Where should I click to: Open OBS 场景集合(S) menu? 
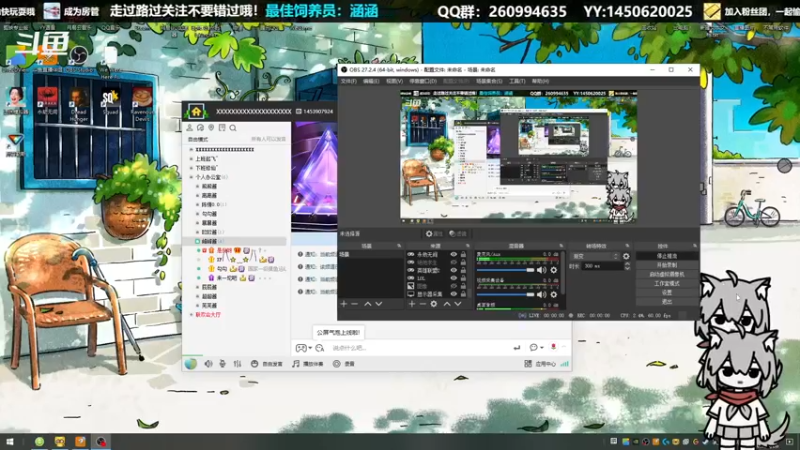tap(489, 81)
